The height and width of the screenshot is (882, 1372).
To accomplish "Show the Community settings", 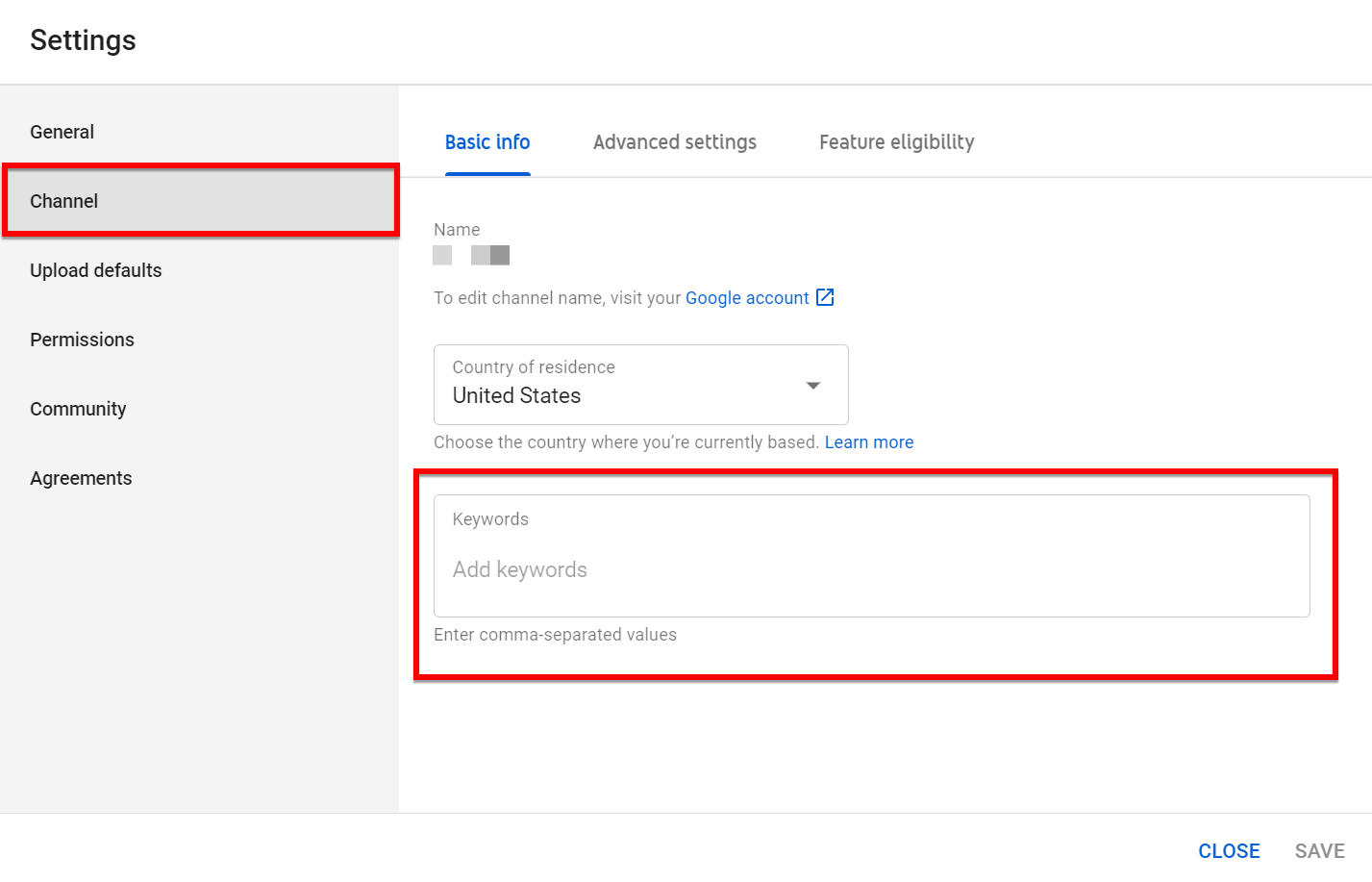I will (x=79, y=409).
